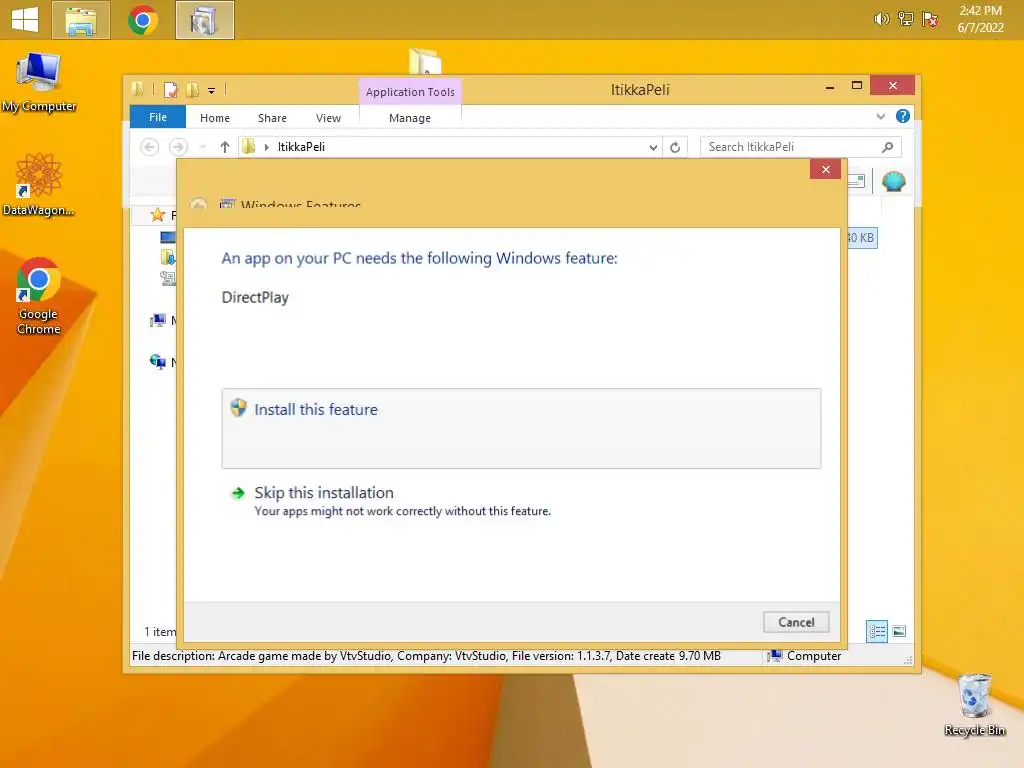1024x768 pixels.
Task: Expand address bar history dropdown
Action: point(653,148)
